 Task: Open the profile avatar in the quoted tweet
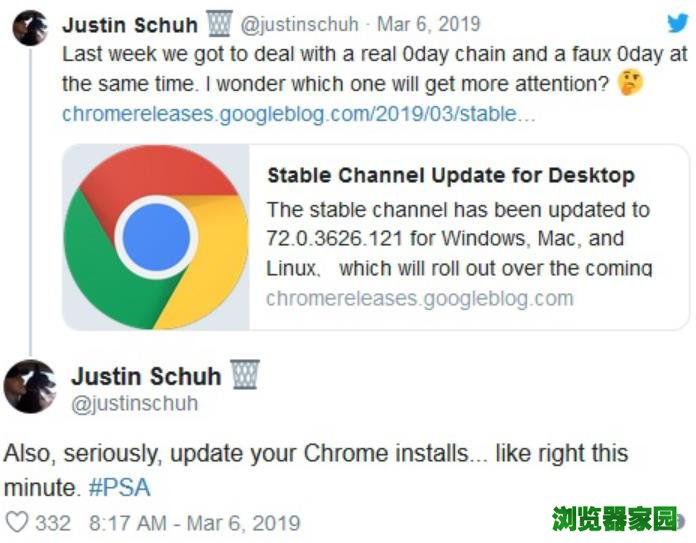pos(30,29)
